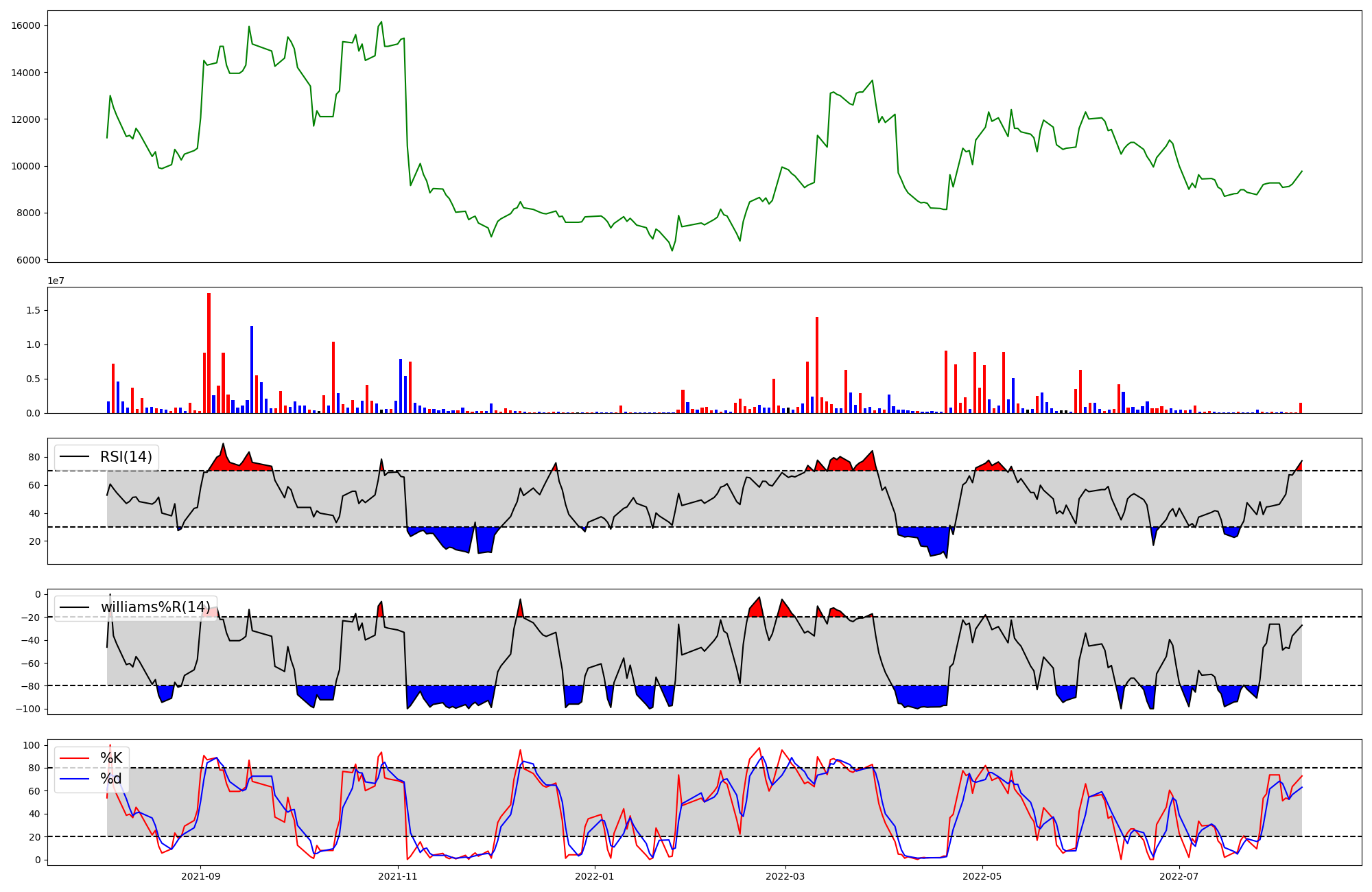Viewport: 1372px width, 892px height.
Task: Click the 16000 price axis tick label
Action: click(x=26, y=25)
